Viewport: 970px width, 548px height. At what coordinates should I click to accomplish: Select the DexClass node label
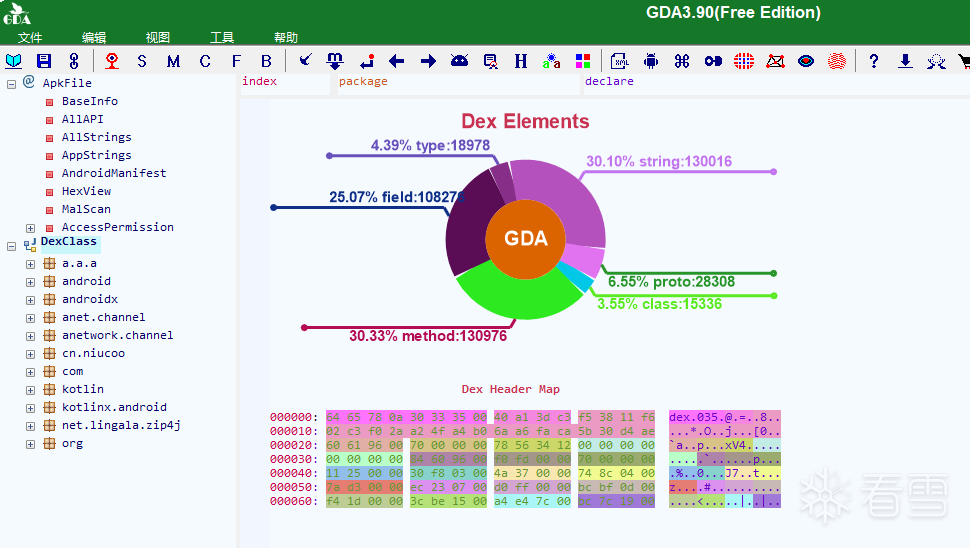[69, 241]
